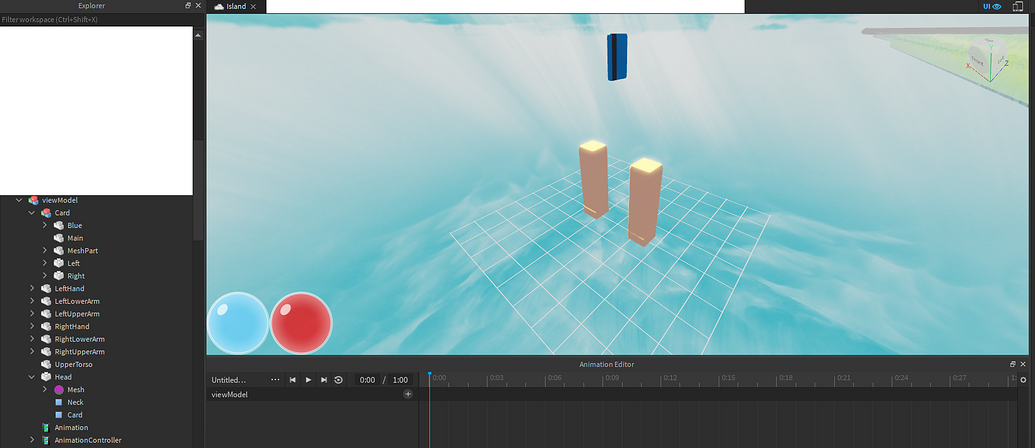
Task: Click the blue card object in viewport
Action: [x=617, y=57]
